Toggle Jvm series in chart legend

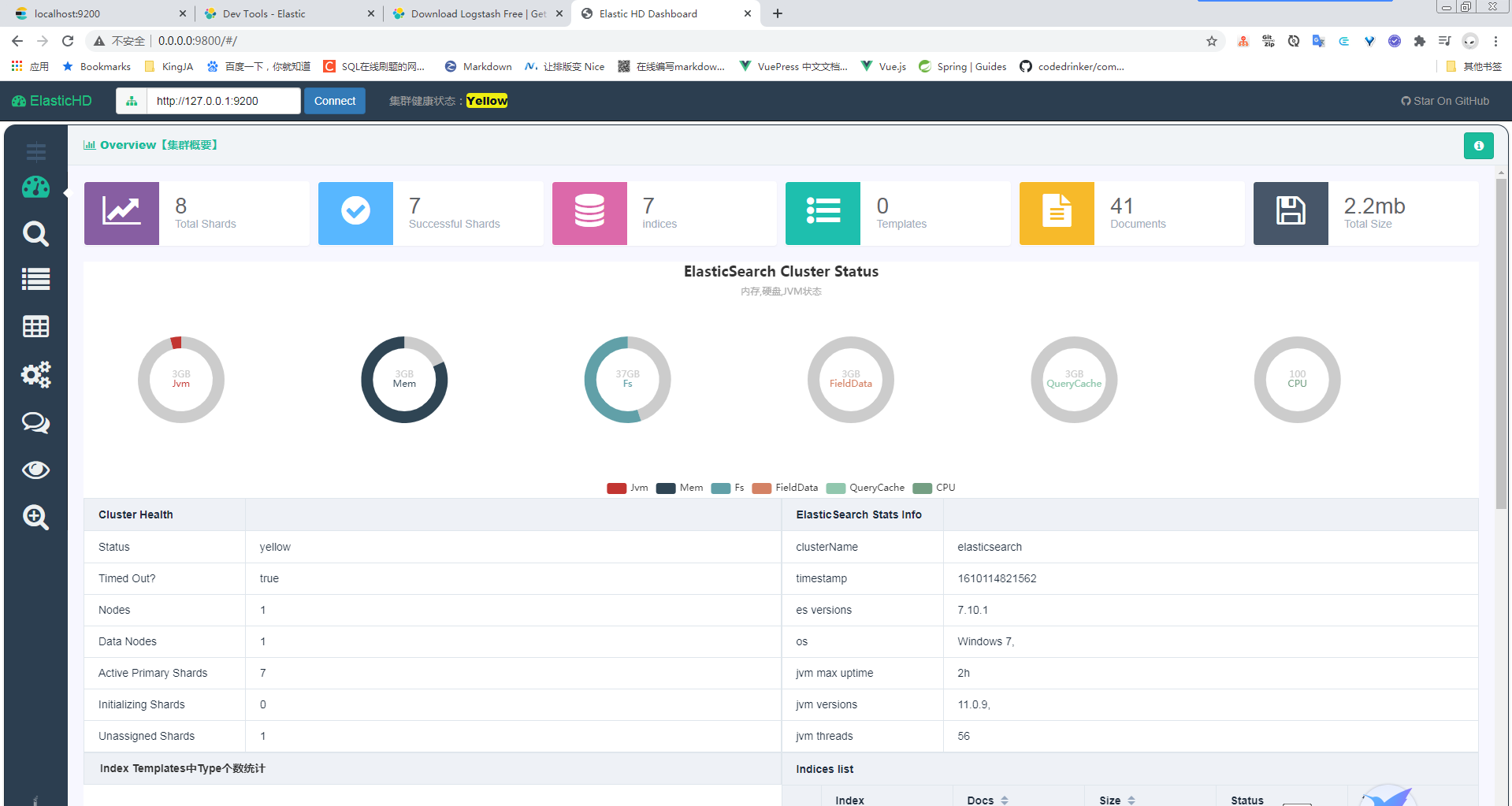point(627,488)
